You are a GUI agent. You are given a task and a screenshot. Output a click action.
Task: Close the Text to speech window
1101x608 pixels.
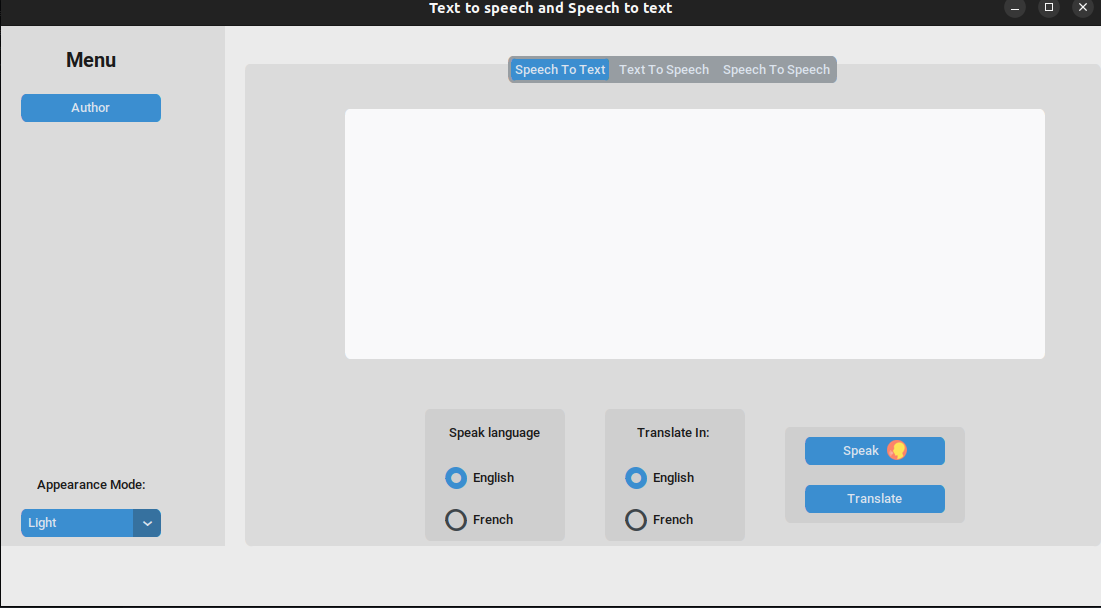pos(1082,8)
